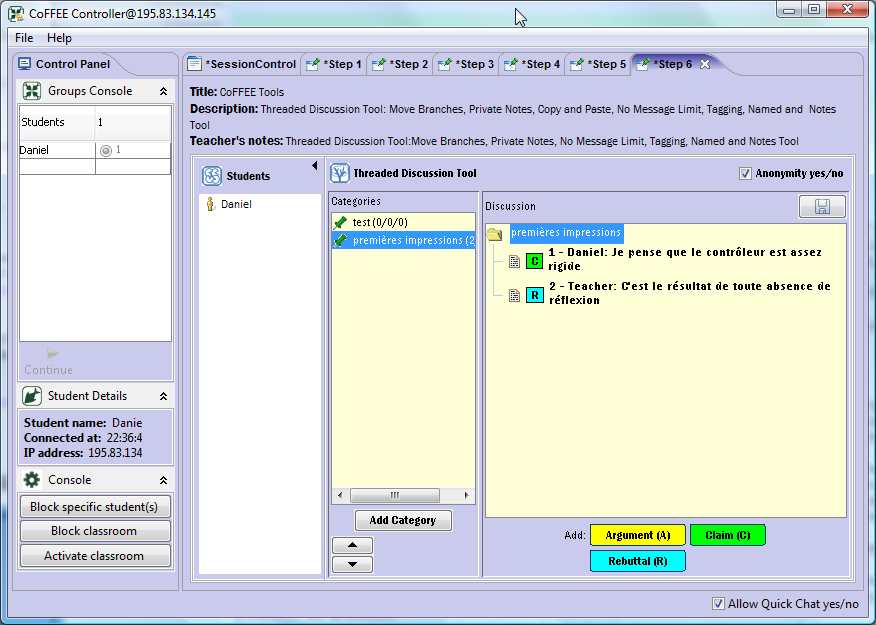Collapse the Students sidebar with arrow

pos(315,165)
